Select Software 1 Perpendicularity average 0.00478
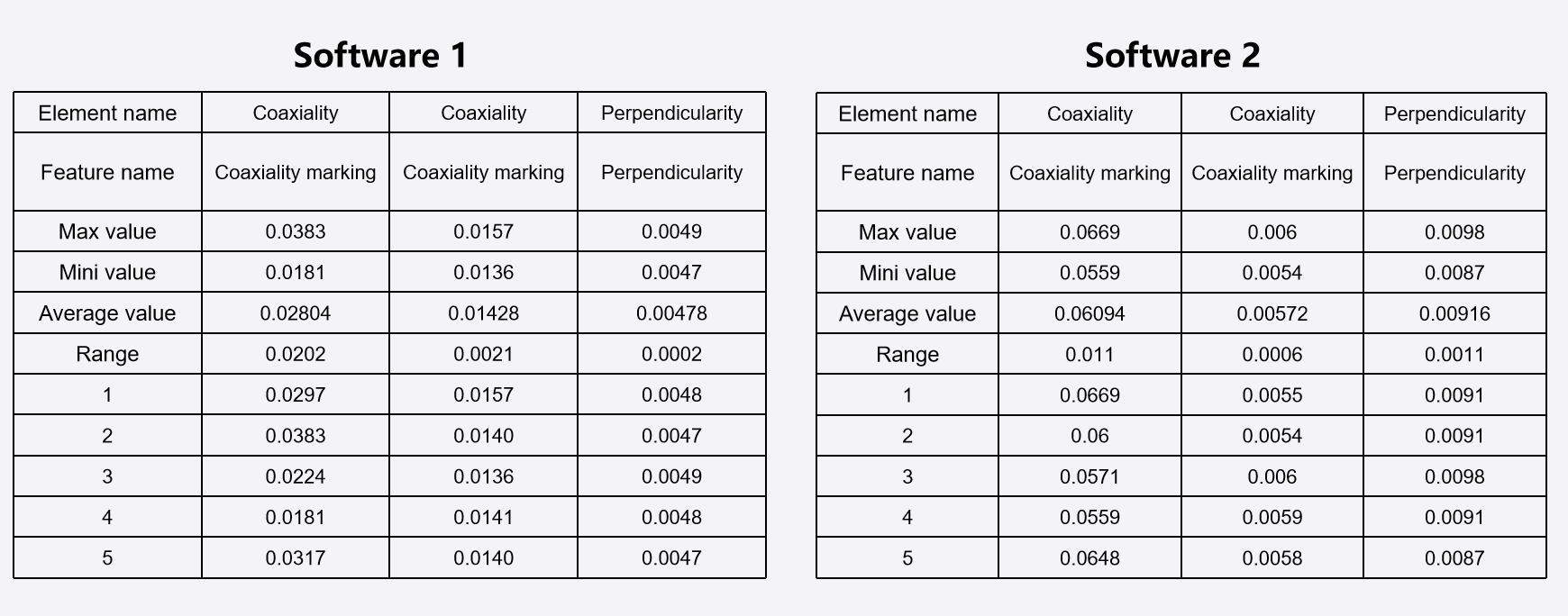 coord(671,313)
